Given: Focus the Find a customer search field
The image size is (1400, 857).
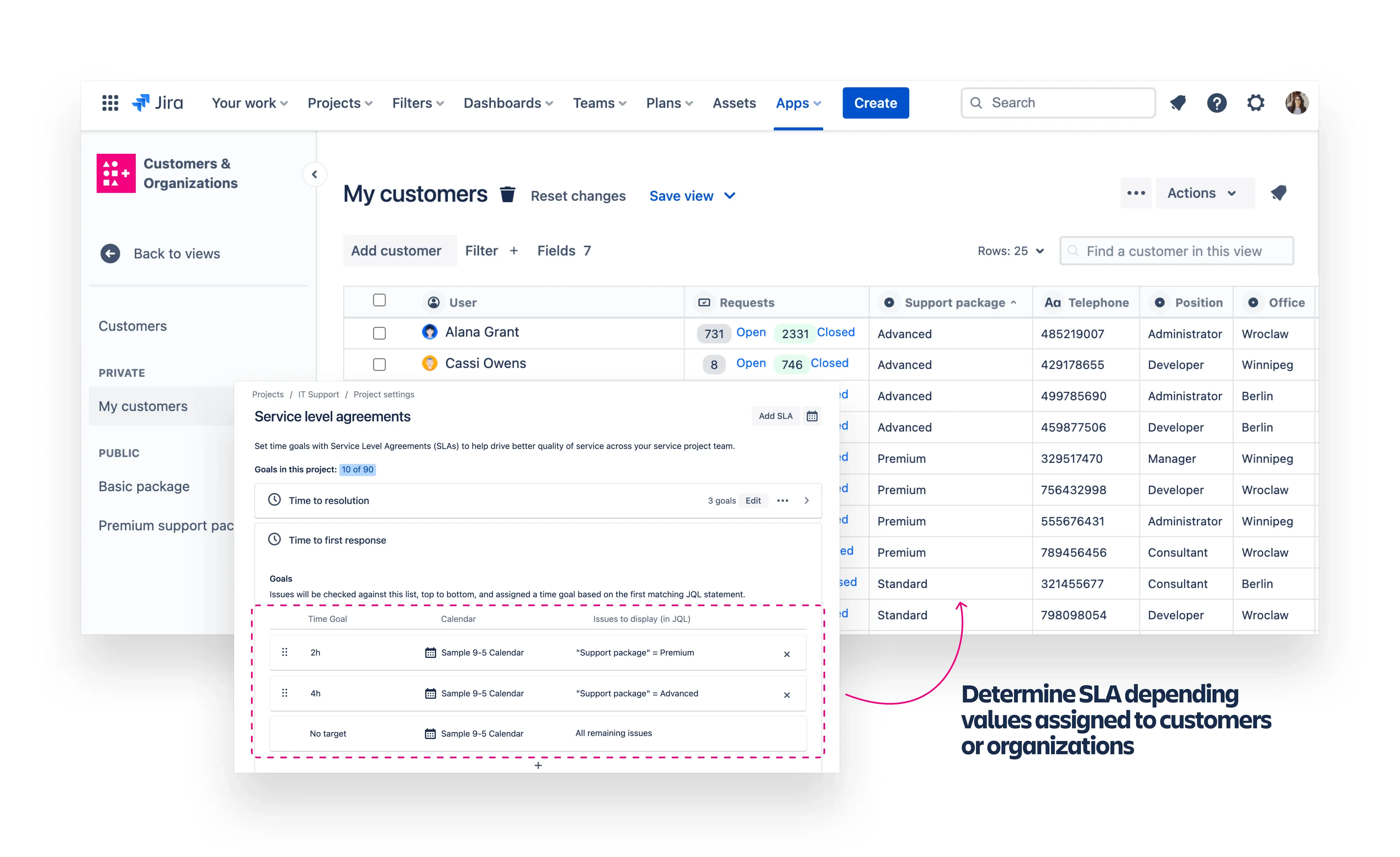Looking at the screenshot, I should (x=1177, y=251).
